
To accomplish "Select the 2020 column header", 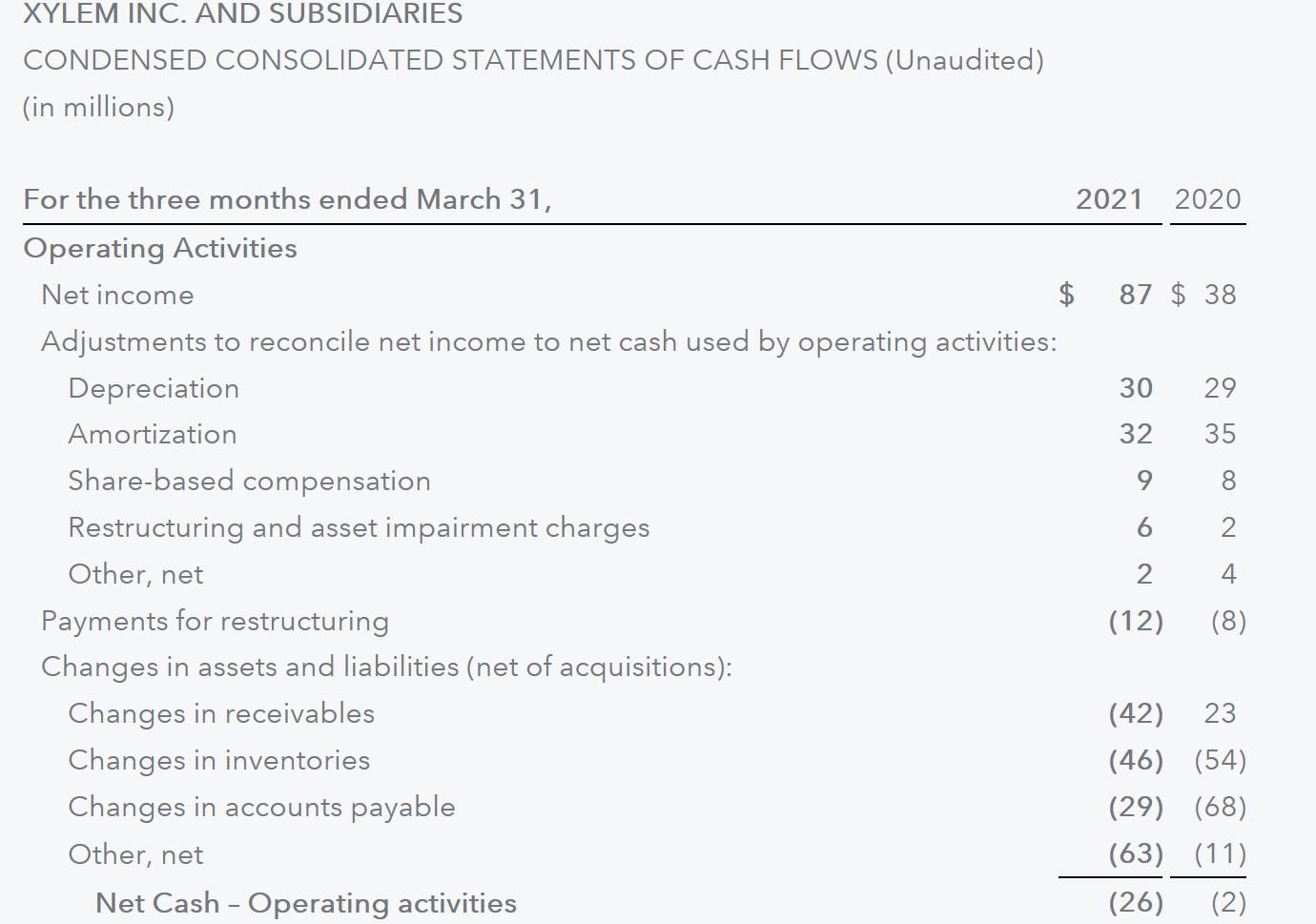I will tap(1207, 199).
